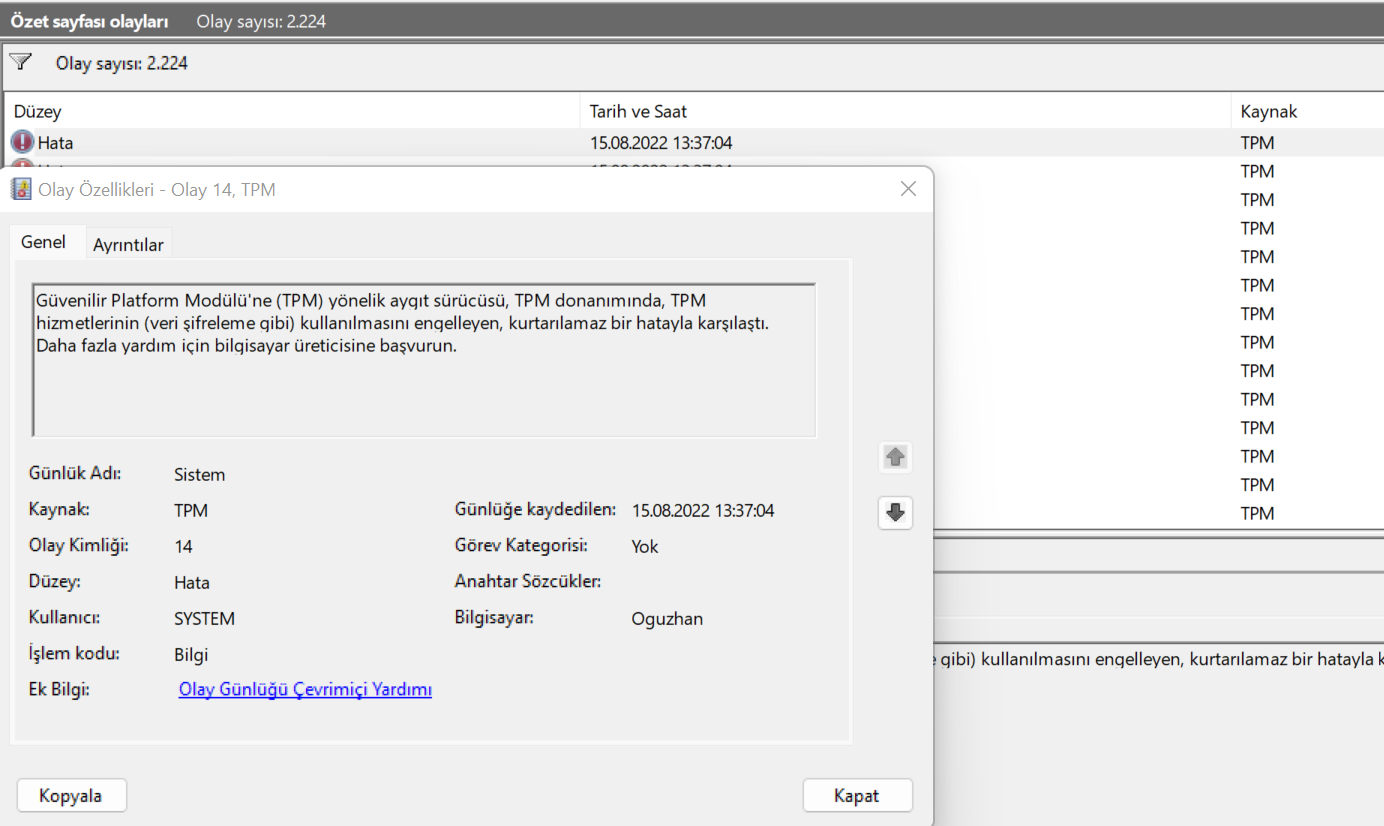This screenshot has height=826, width=1384.
Task: Go to next event with down arrow
Action: coord(895,512)
